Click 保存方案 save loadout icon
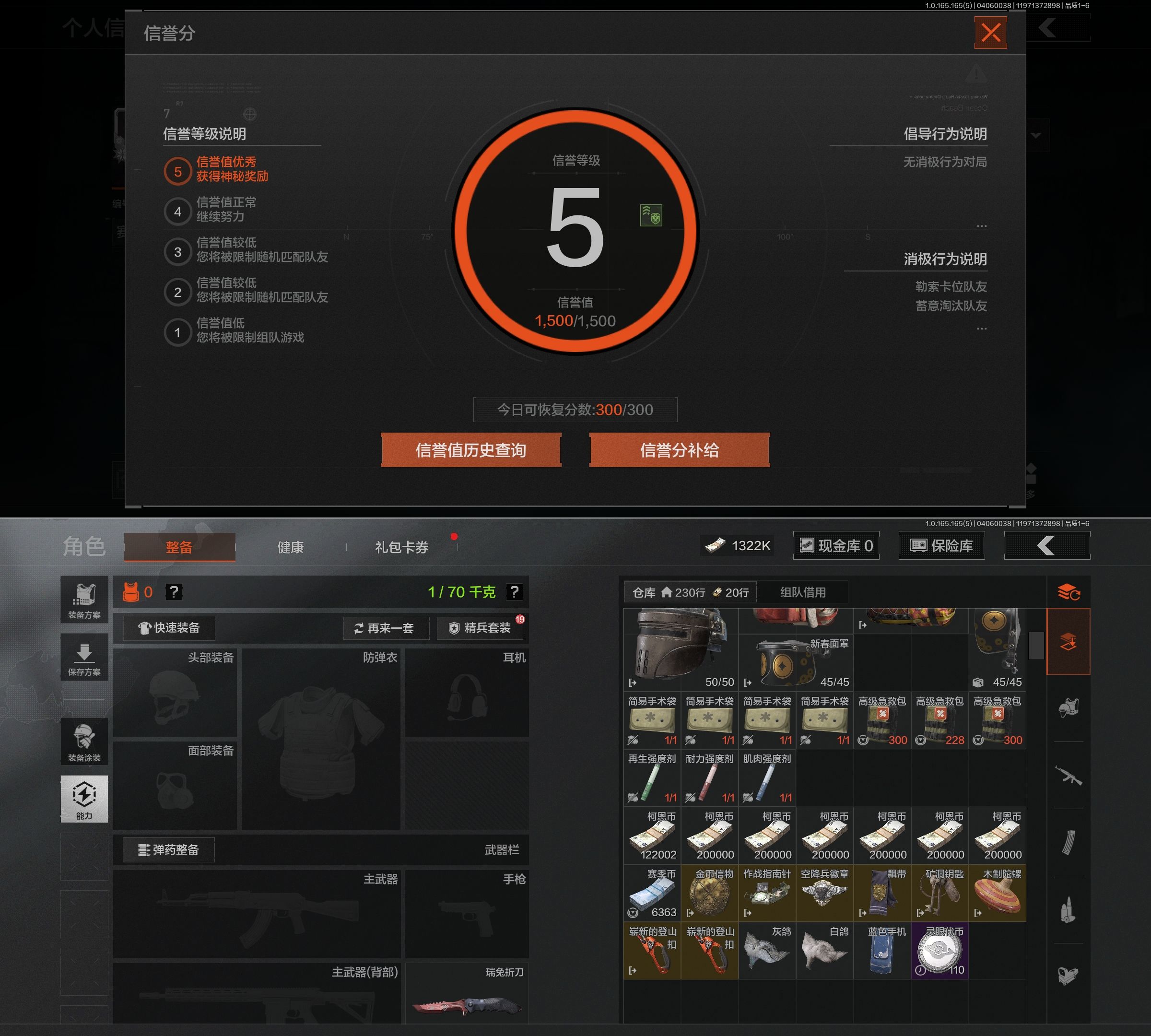The image size is (1151, 1036). [84, 658]
